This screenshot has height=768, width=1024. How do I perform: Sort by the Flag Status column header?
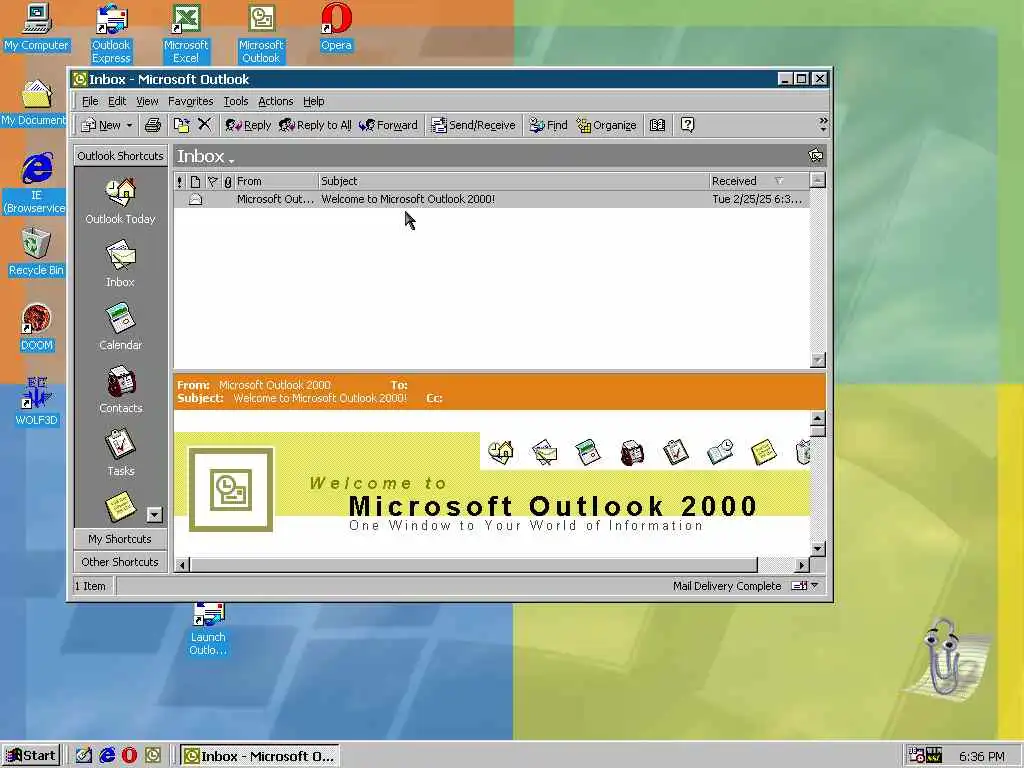(213, 181)
